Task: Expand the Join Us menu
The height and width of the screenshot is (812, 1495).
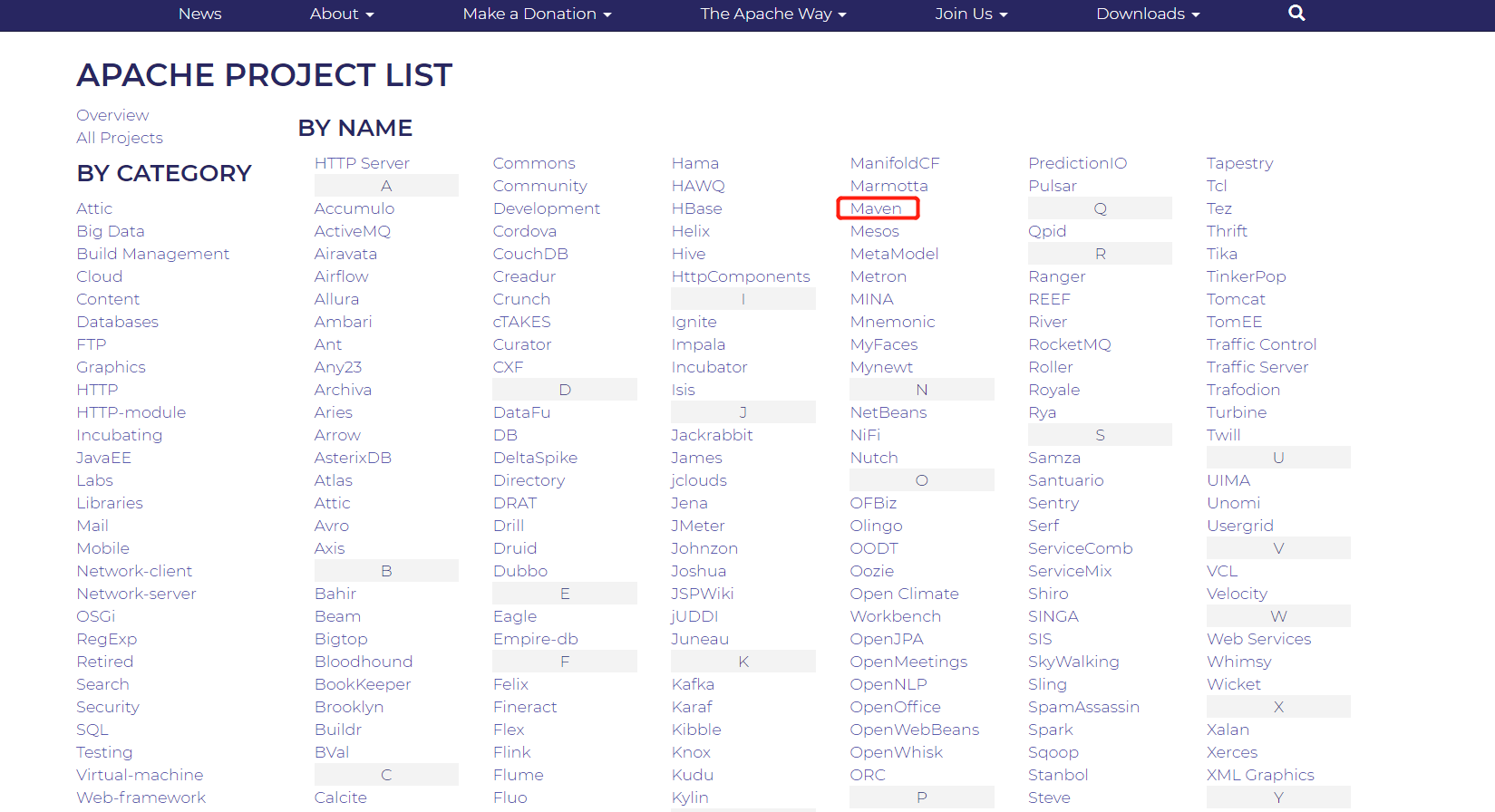Action: point(971,14)
